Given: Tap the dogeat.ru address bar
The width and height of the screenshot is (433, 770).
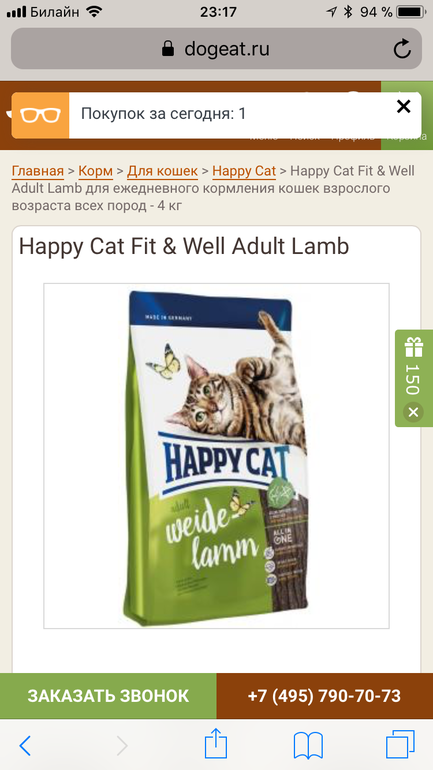Looking at the screenshot, I should click(x=216, y=49).
